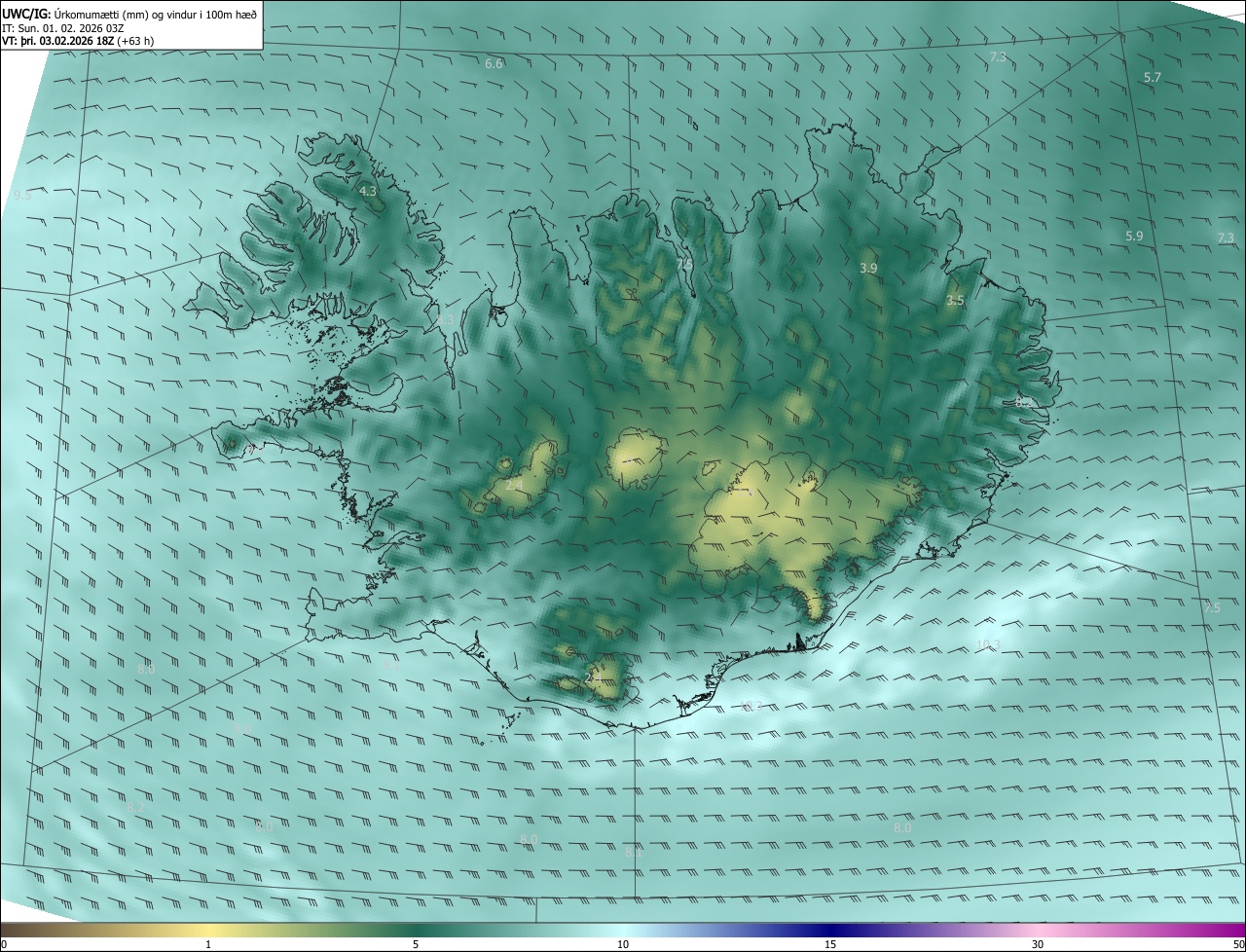Click the '0' tick on the colour scale
The image size is (1246, 952).
point(4,944)
